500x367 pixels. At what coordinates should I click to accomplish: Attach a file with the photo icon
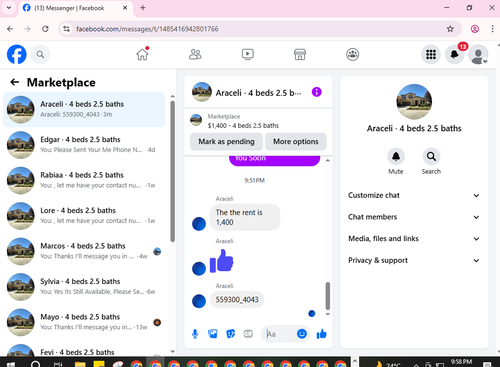213,334
